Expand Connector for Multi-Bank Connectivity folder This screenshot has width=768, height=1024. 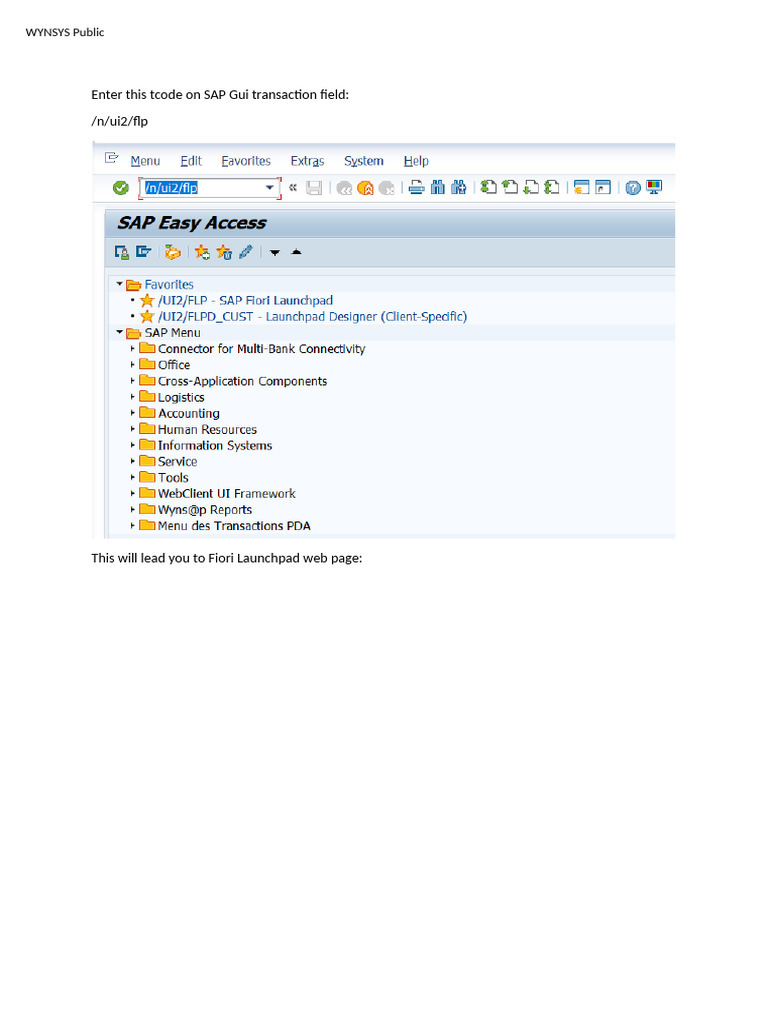tap(133, 349)
